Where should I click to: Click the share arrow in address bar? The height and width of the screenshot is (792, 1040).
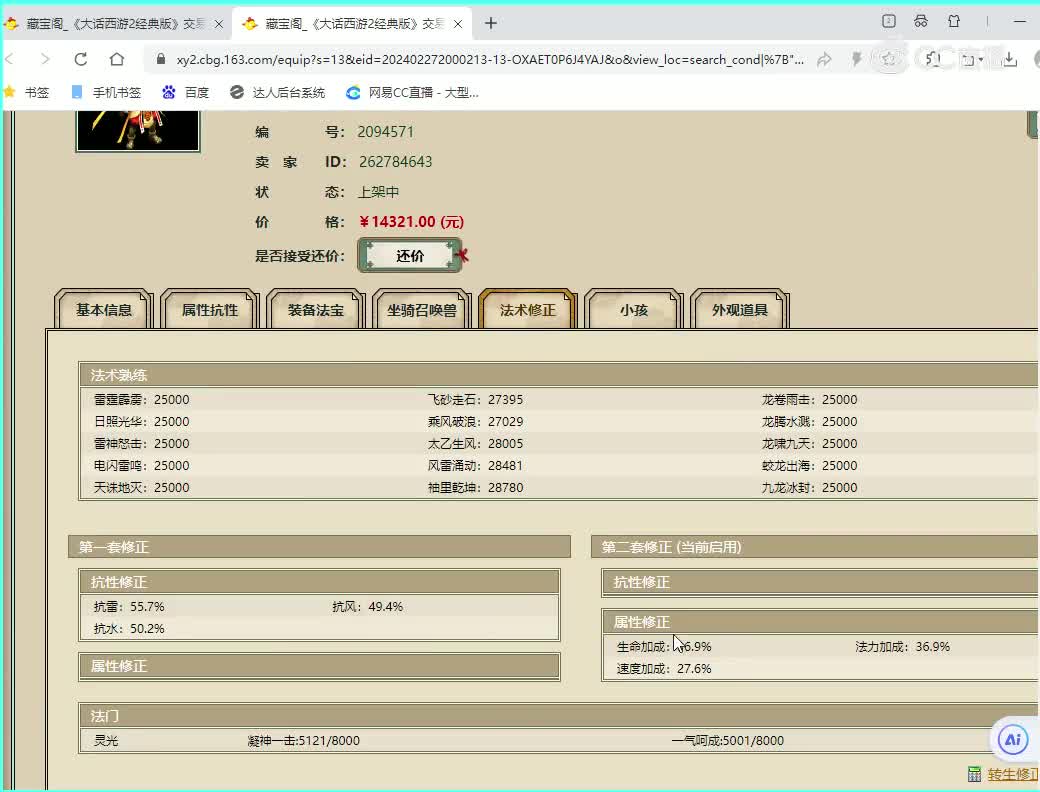coord(824,60)
